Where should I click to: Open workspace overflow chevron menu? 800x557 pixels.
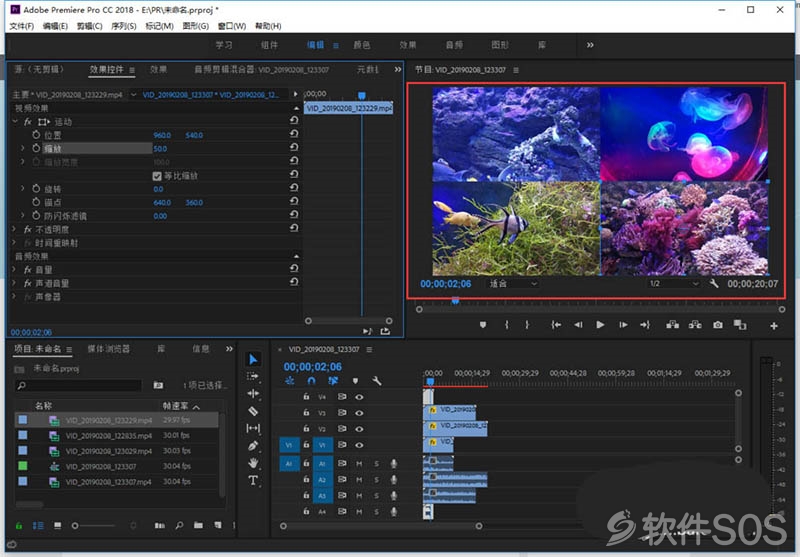click(590, 45)
